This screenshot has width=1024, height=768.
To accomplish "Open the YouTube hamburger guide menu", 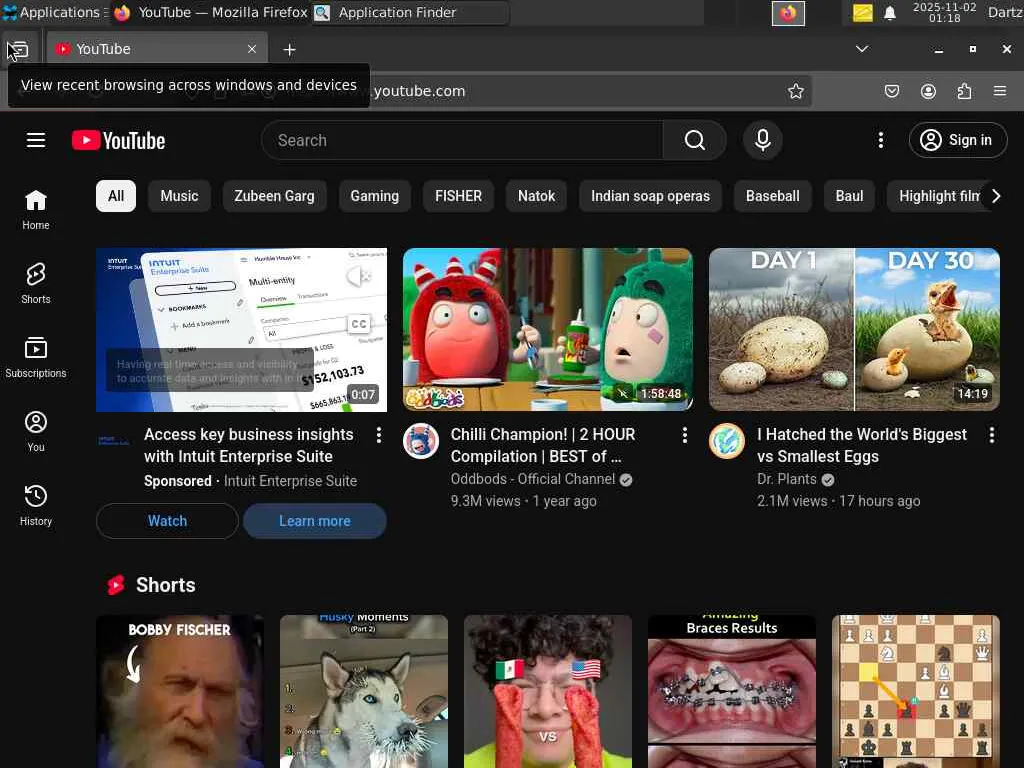I will tap(36, 140).
